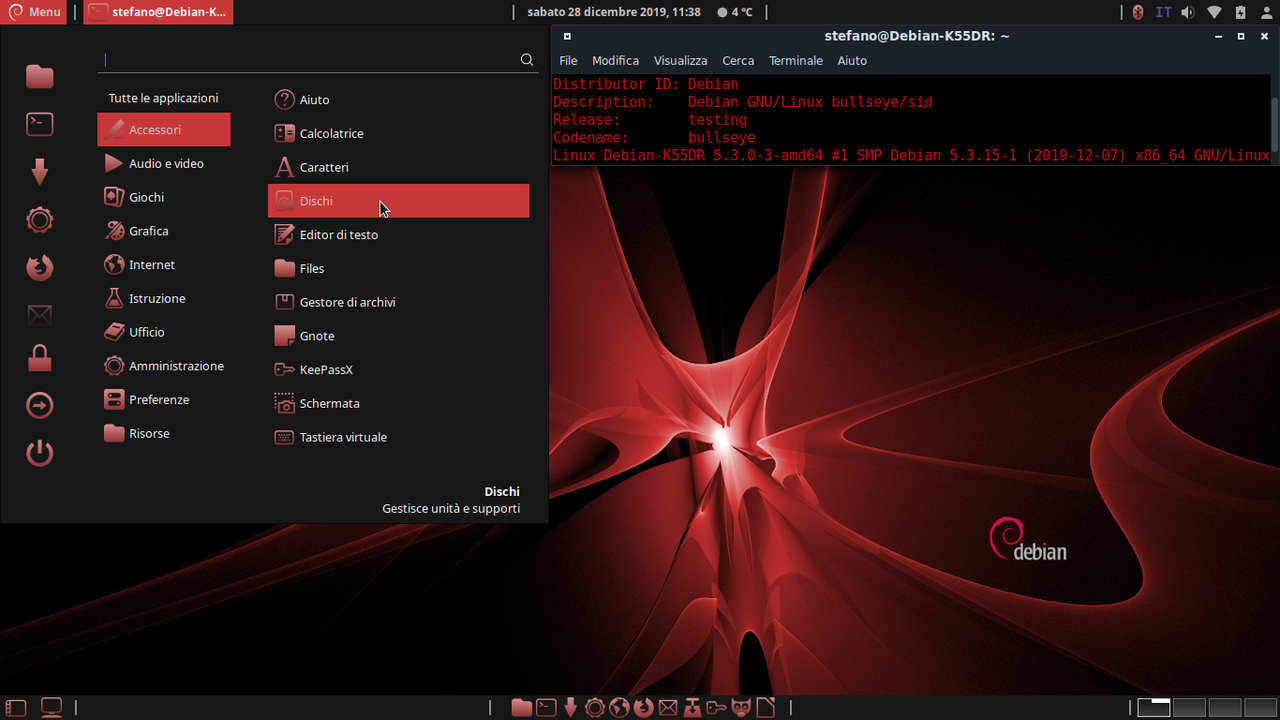Open the user account tray icon

pyautogui.click(x=1266, y=12)
